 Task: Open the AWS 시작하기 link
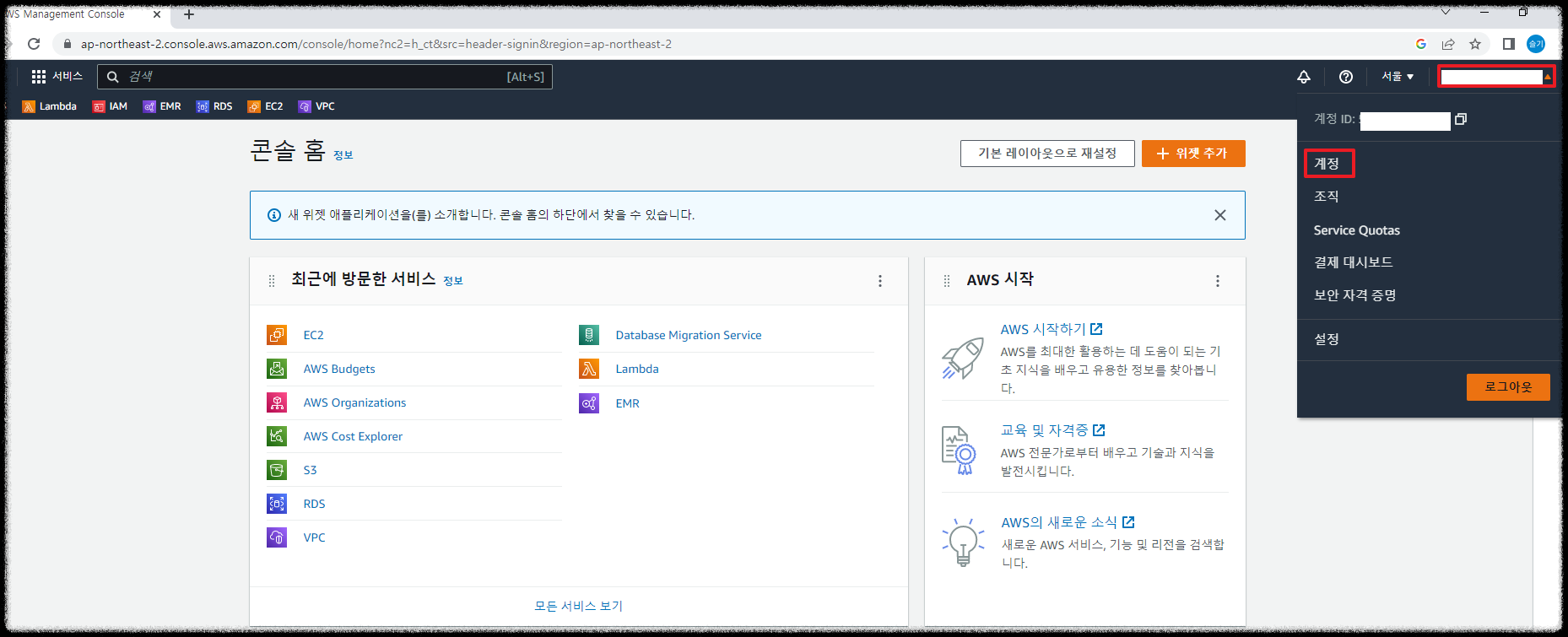tap(1052, 329)
